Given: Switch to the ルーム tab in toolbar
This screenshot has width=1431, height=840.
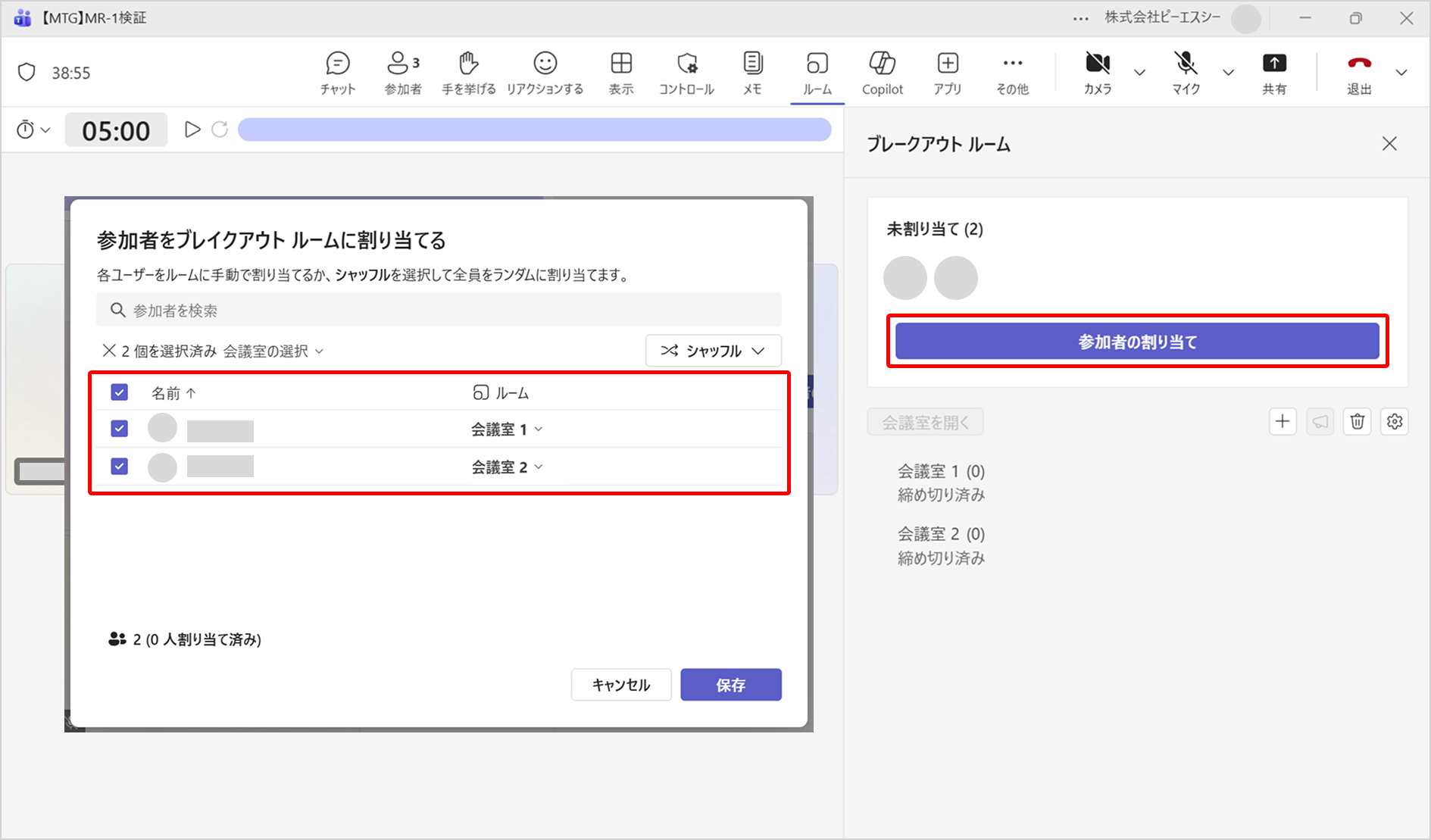Looking at the screenshot, I should [x=817, y=73].
